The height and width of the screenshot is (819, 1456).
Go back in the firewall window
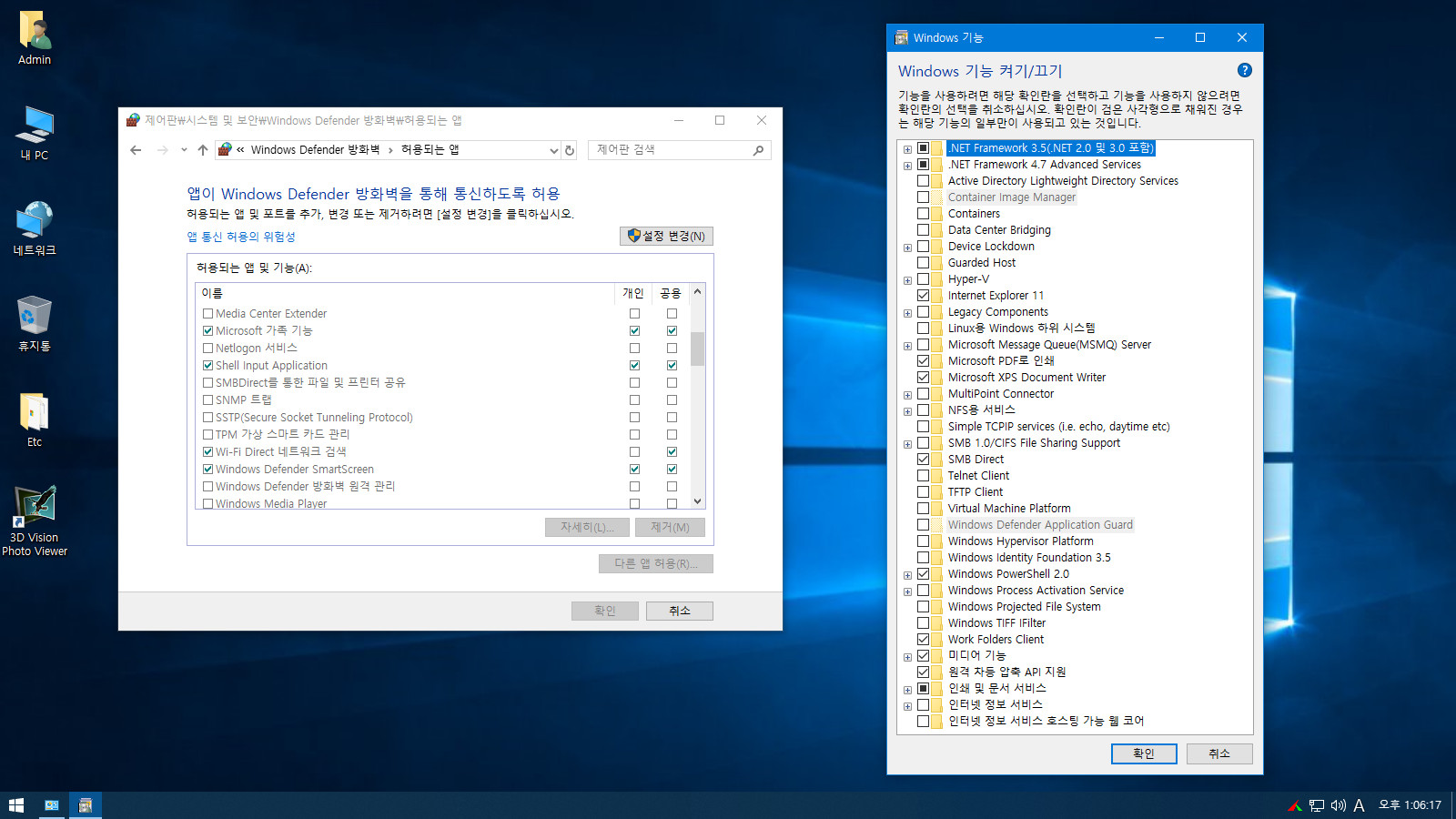tap(136, 150)
